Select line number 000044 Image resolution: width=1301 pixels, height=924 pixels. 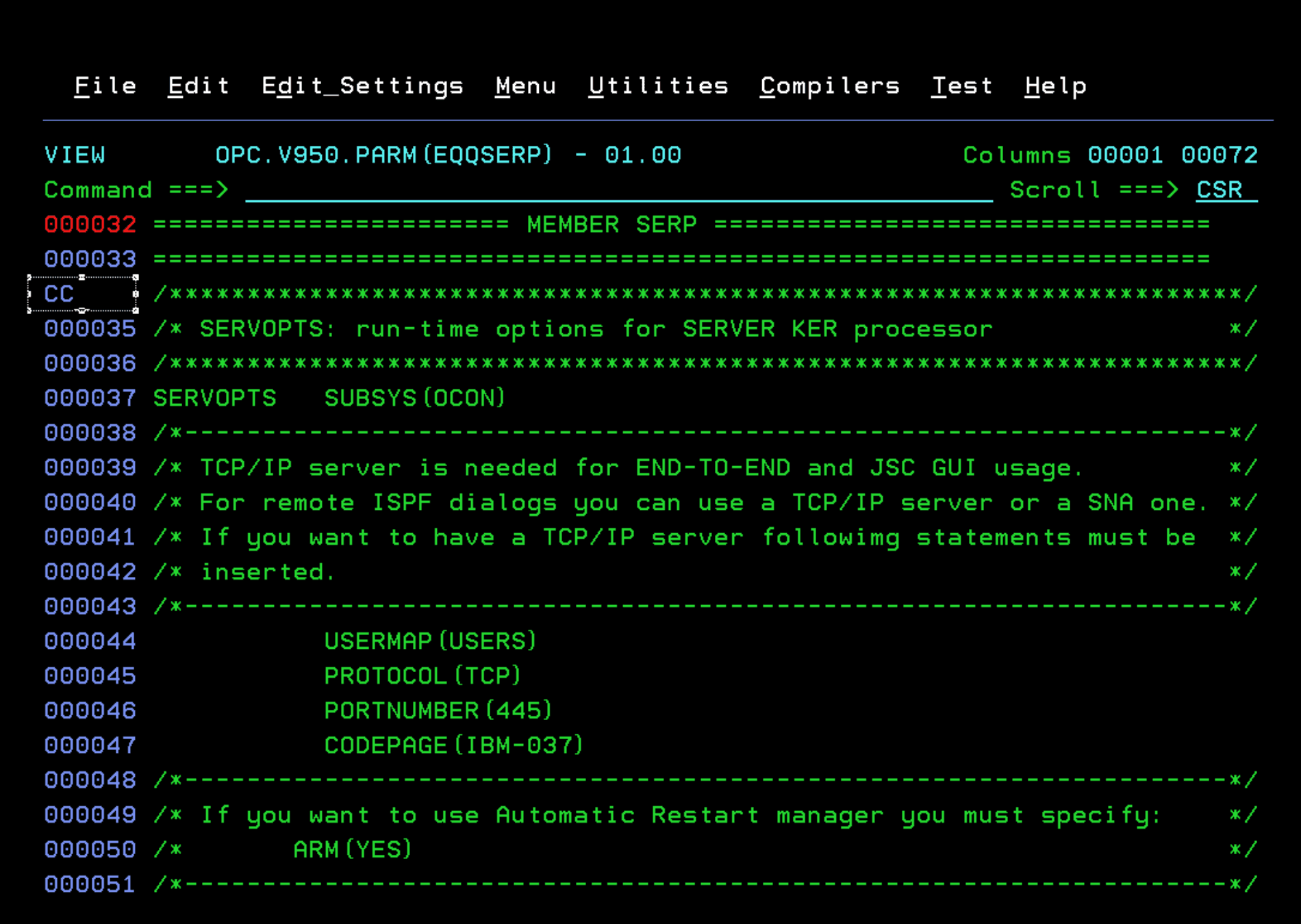tap(90, 642)
